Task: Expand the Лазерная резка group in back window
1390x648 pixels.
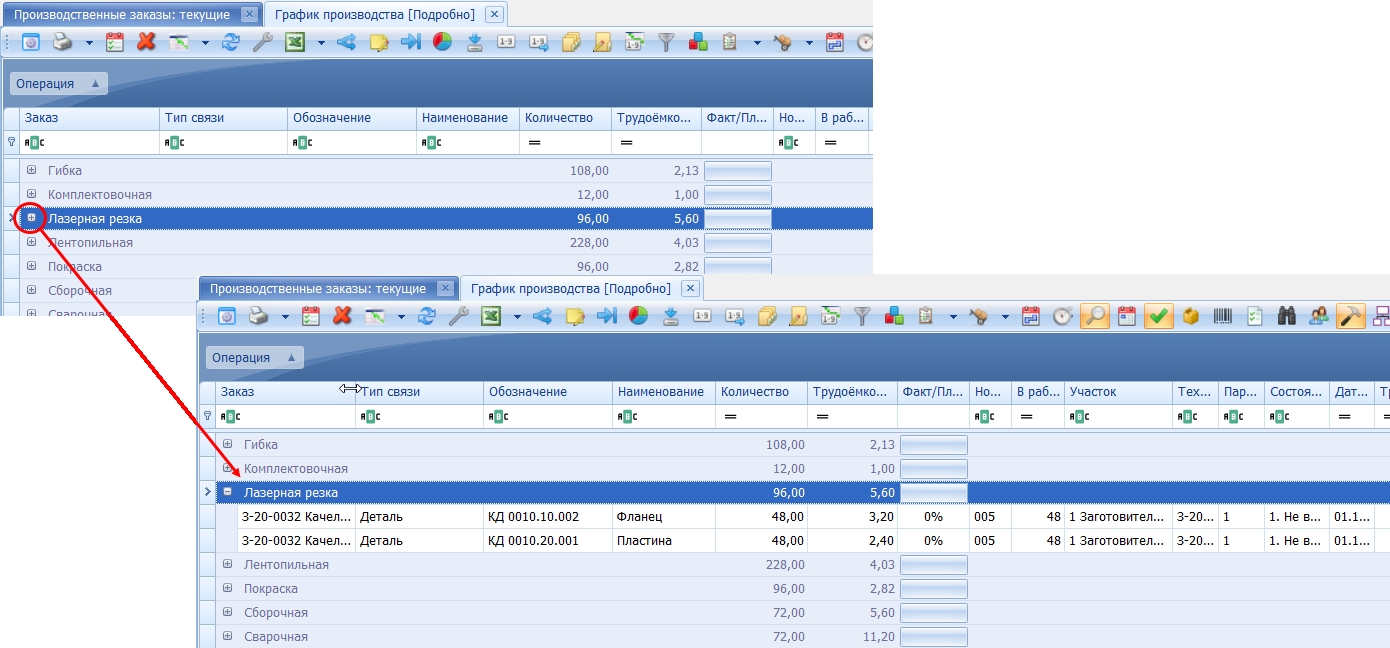Action: click(x=31, y=218)
